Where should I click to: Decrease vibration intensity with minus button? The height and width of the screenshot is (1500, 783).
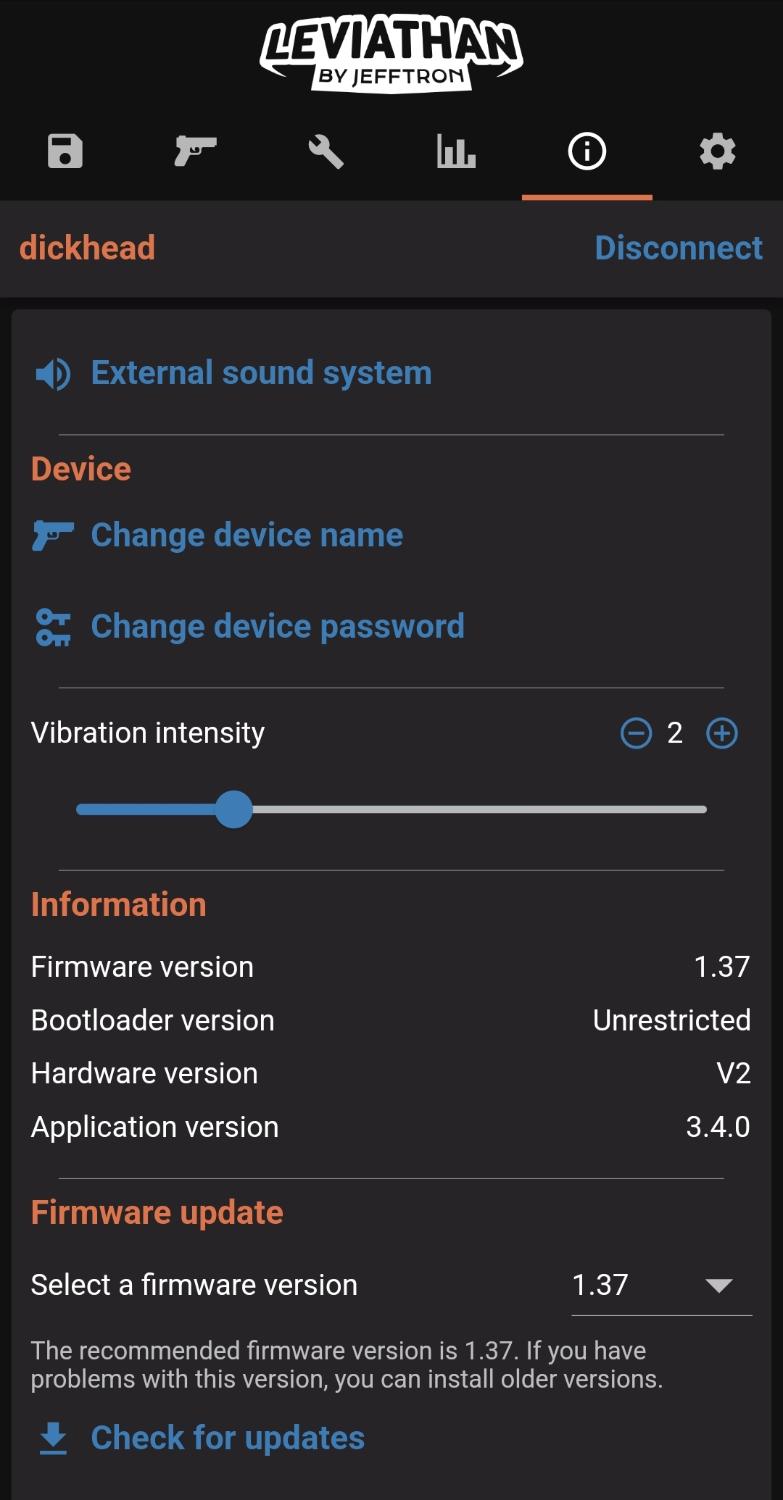pyautogui.click(x=636, y=734)
